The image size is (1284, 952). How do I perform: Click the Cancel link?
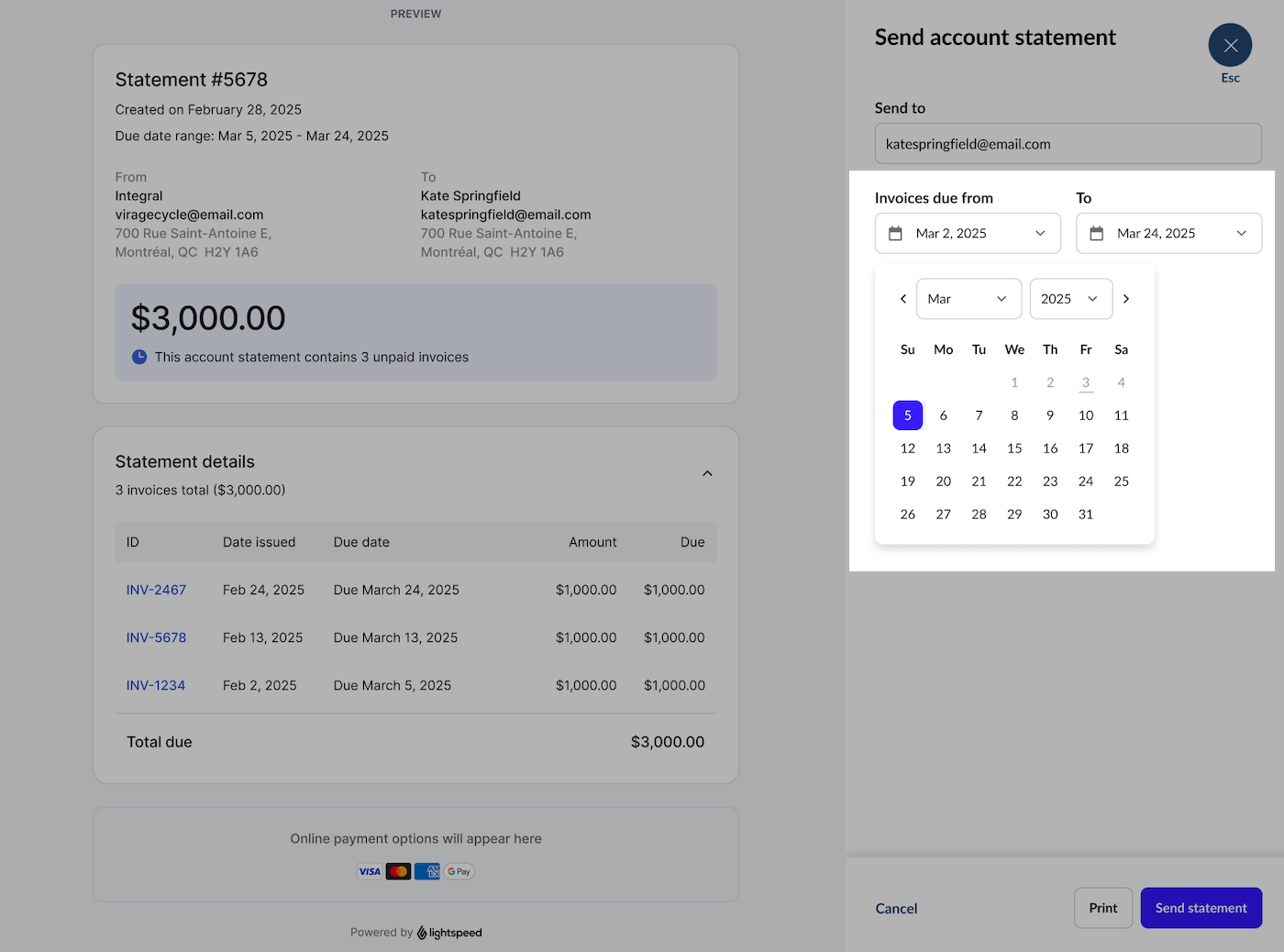coord(896,908)
